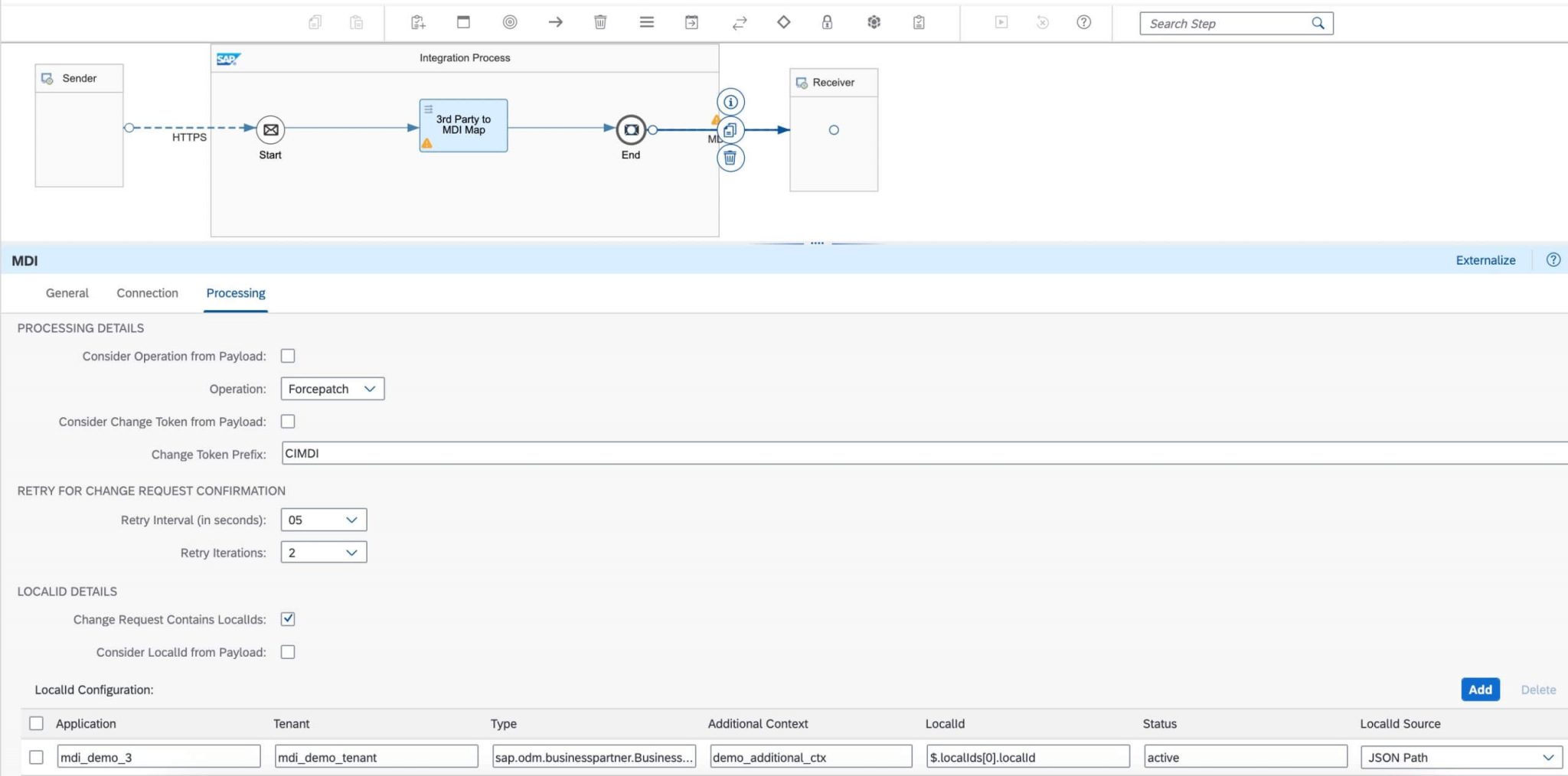Select the hamburger lines icon in the toolbar
Screen dimensions: 1568x776
[x=647, y=22]
